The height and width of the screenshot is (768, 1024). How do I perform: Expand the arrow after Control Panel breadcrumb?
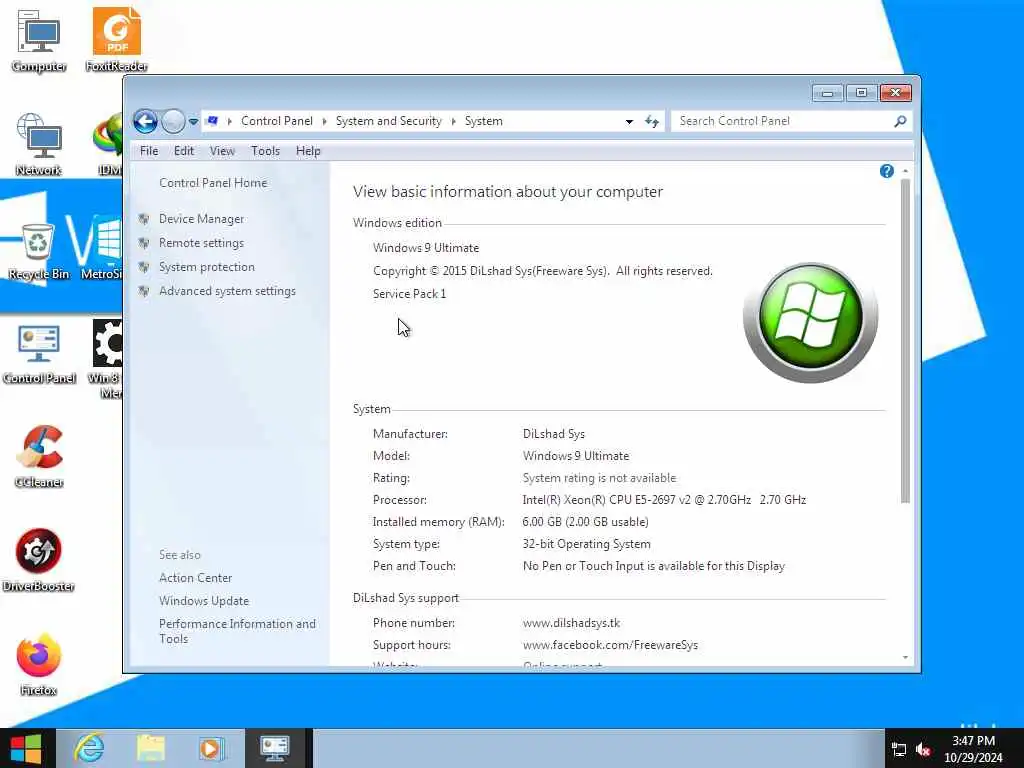click(325, 121)
